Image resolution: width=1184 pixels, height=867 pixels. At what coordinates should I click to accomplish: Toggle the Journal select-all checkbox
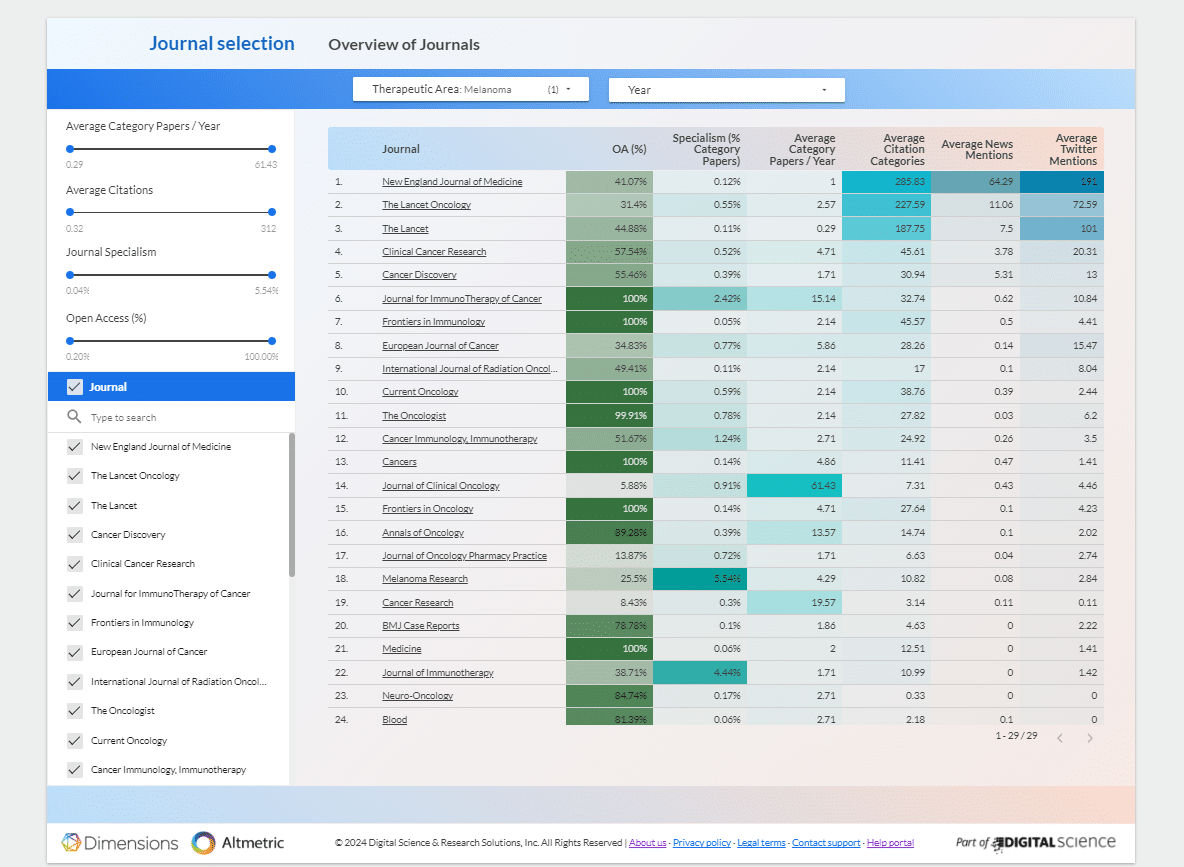point(74,387)
